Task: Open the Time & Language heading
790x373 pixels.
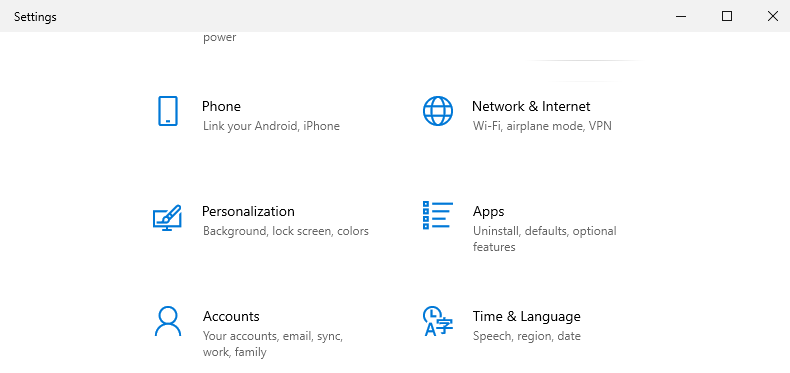Action: [x=526, y=317]
